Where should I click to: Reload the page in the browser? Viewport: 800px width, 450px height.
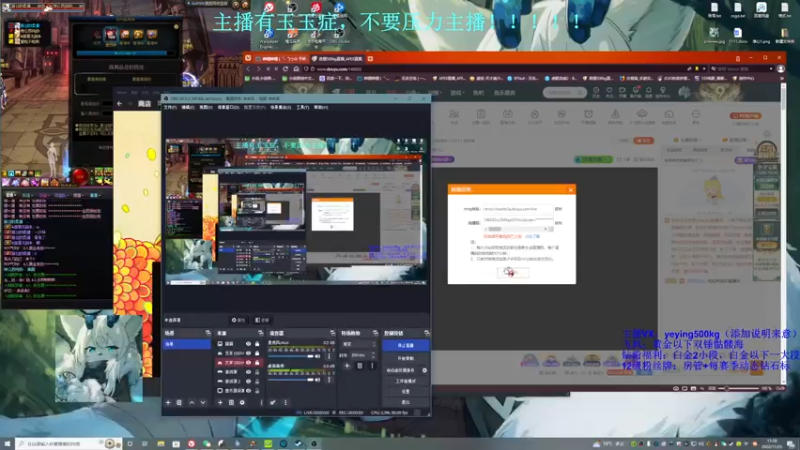(x=286, y=69)
